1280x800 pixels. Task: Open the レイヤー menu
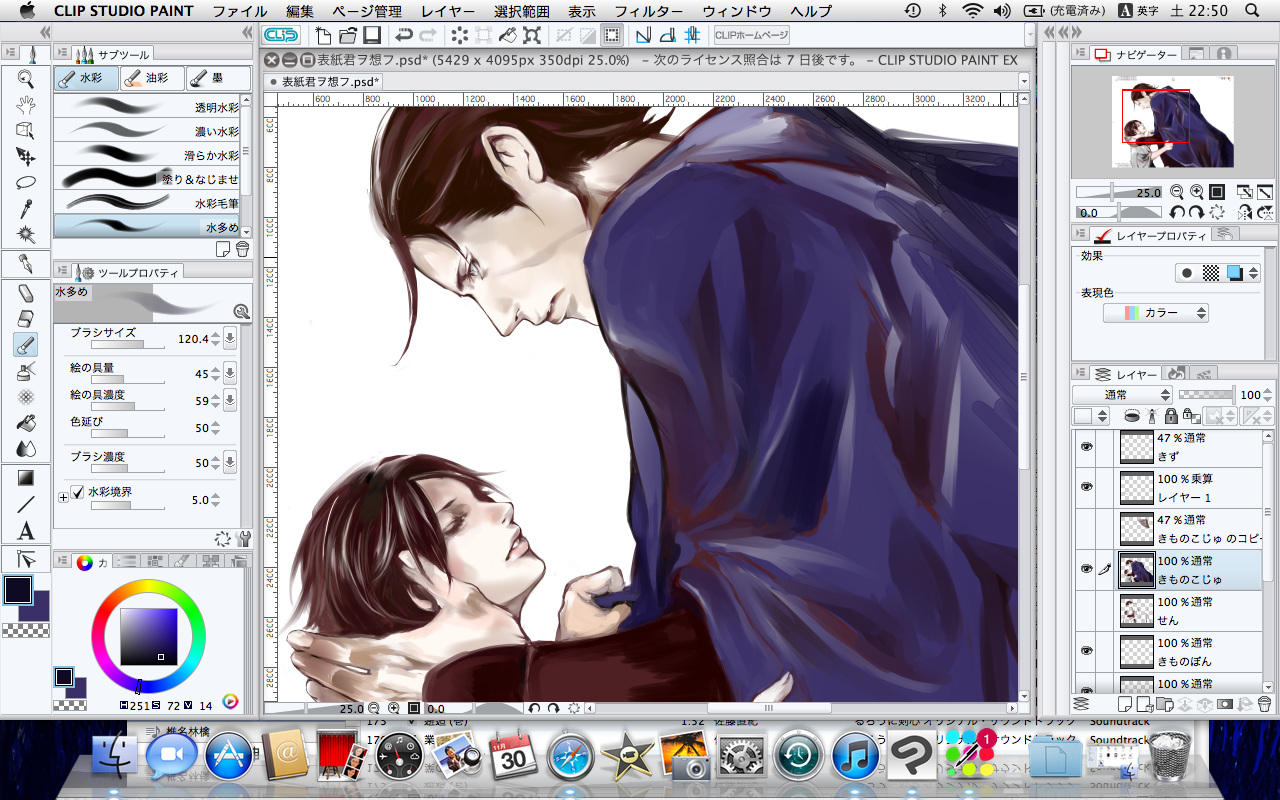click(x=448, y=11)
